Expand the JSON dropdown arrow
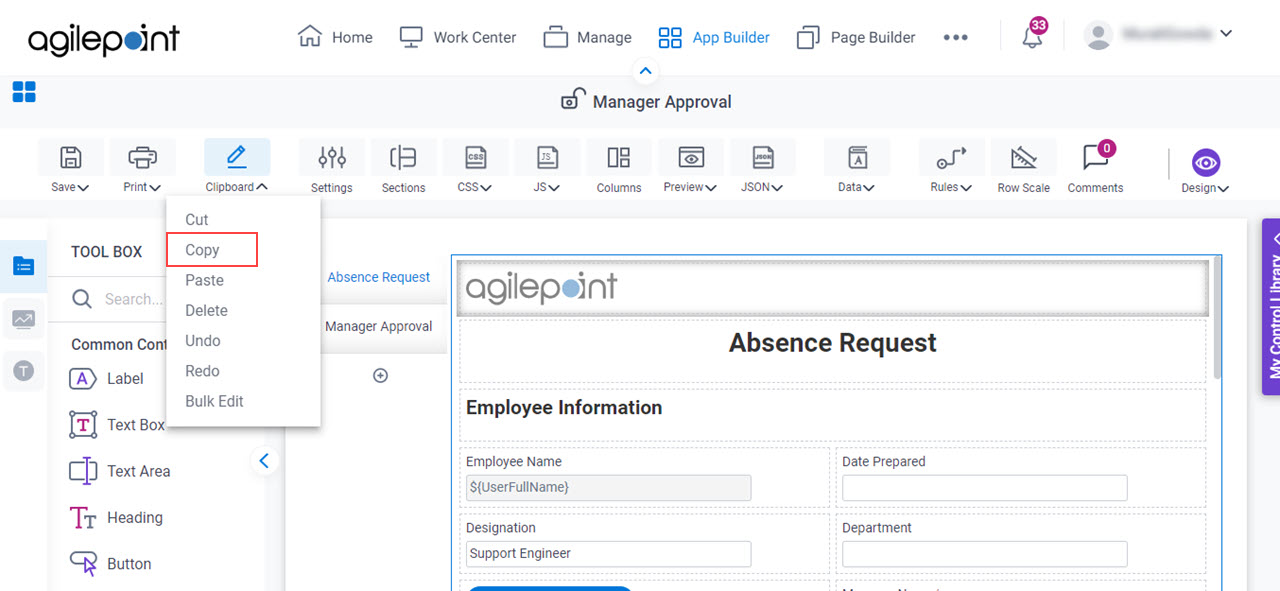Screen dimensions: 1280x591 point(777,187)
